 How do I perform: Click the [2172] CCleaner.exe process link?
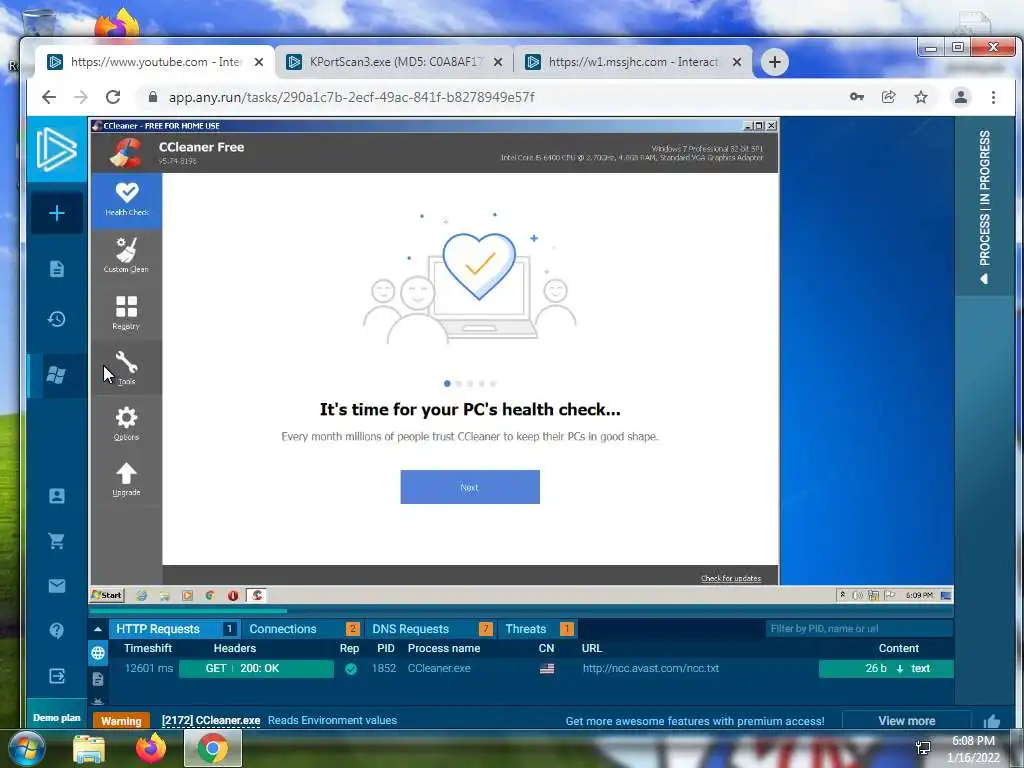click(x=211, y=720)
